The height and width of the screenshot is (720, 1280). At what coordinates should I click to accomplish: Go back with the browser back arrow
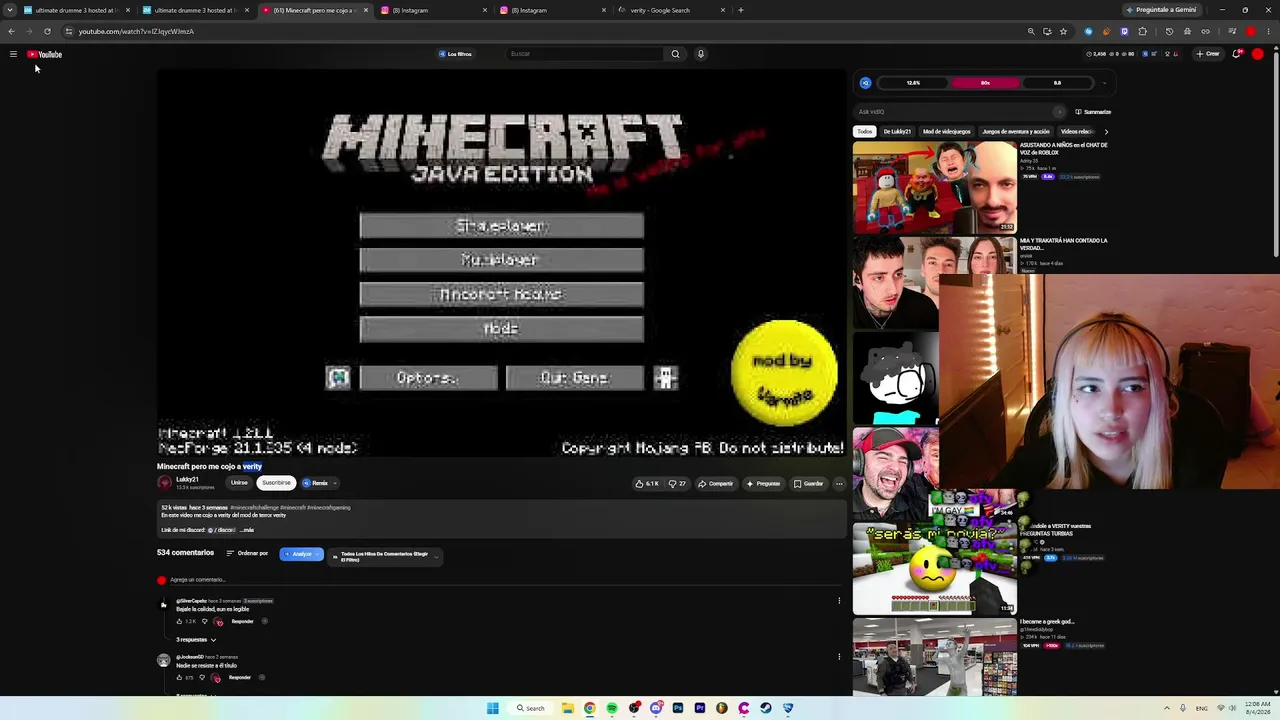[x=11, y=31]
